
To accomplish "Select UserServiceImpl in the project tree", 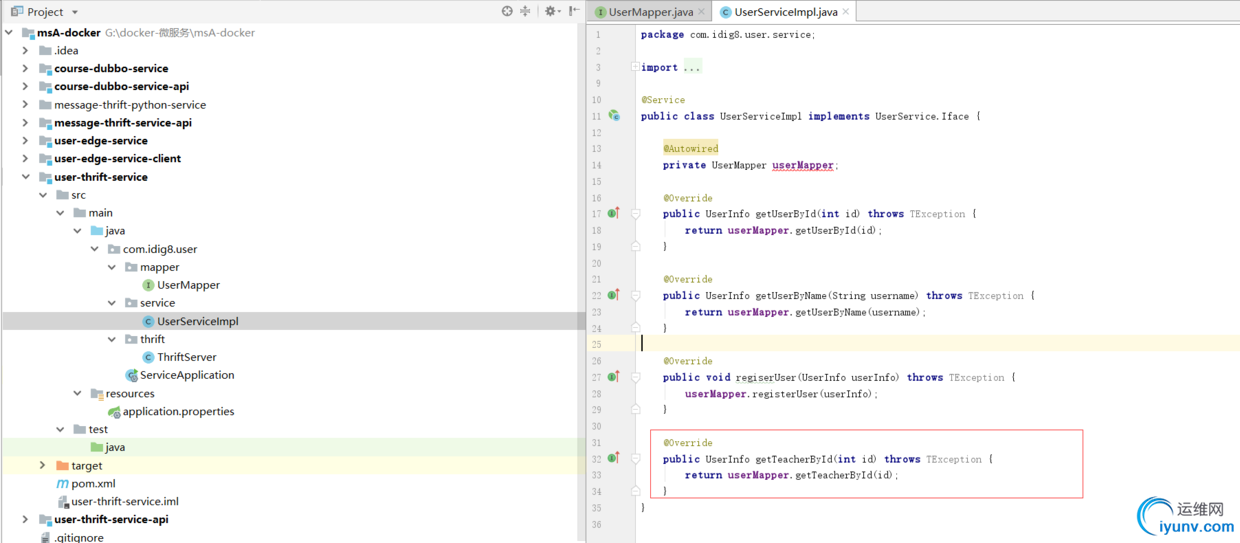I will point(198,322).
